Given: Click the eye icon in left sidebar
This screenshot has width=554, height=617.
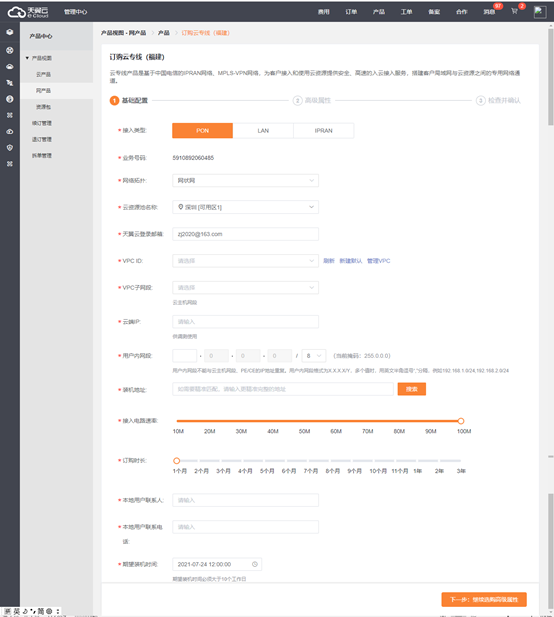Looking at the screenshot, I should coord(10,131).
